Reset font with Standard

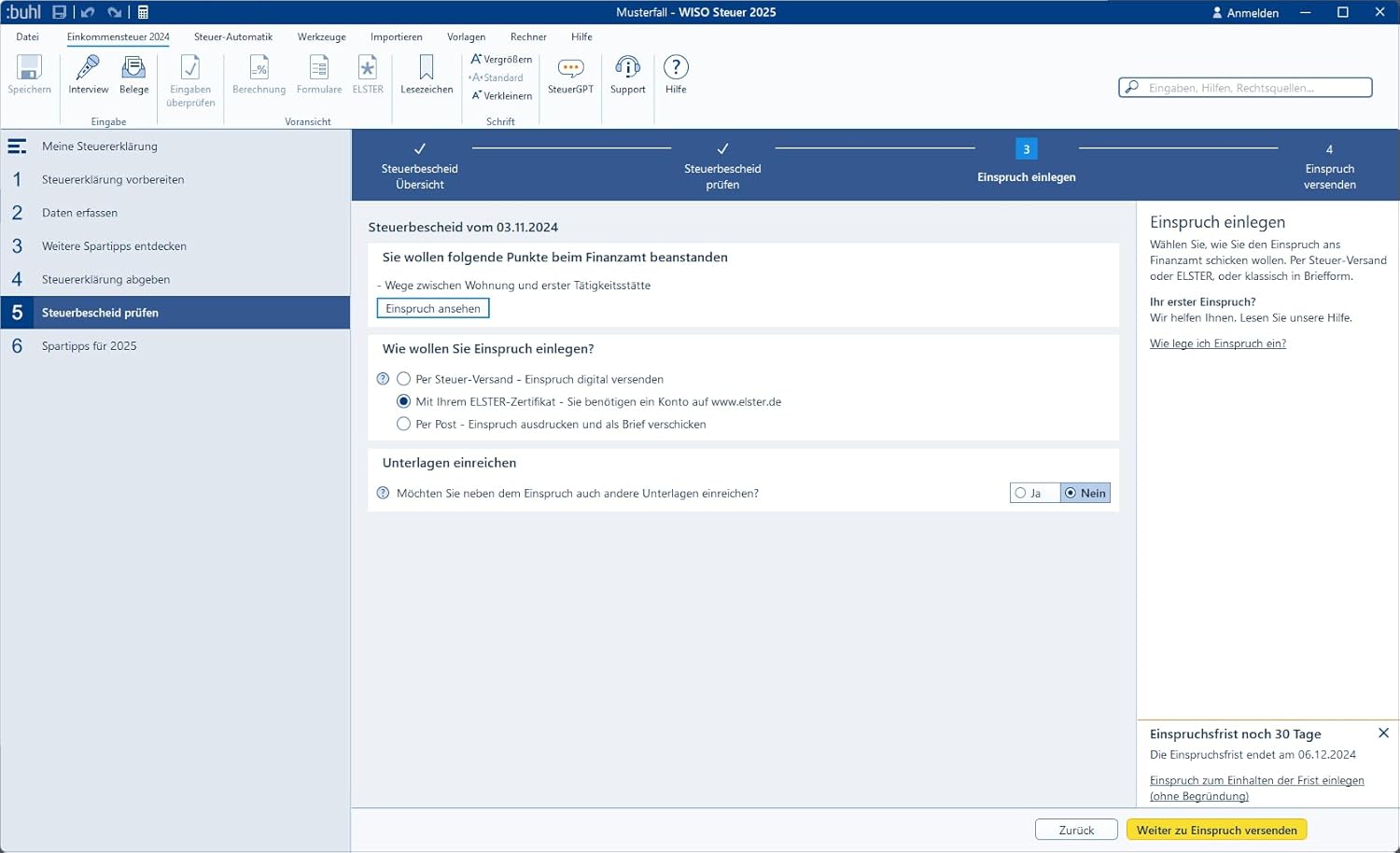click(496, 77)
